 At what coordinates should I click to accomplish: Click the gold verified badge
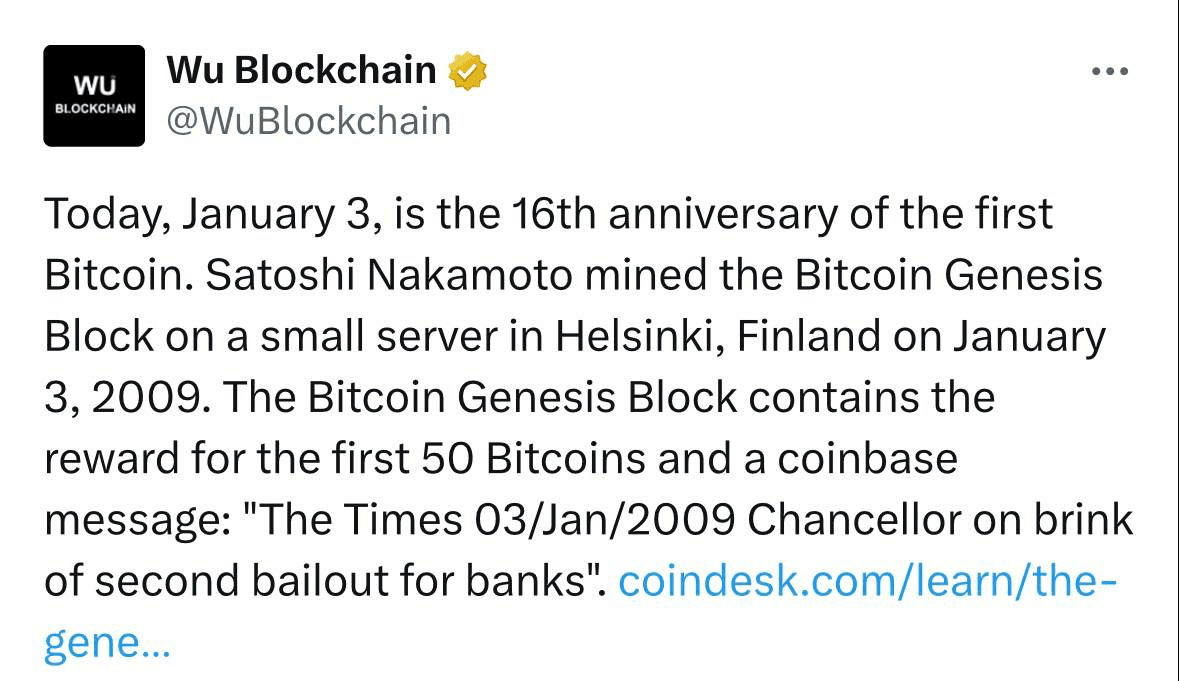coord(467,71)
